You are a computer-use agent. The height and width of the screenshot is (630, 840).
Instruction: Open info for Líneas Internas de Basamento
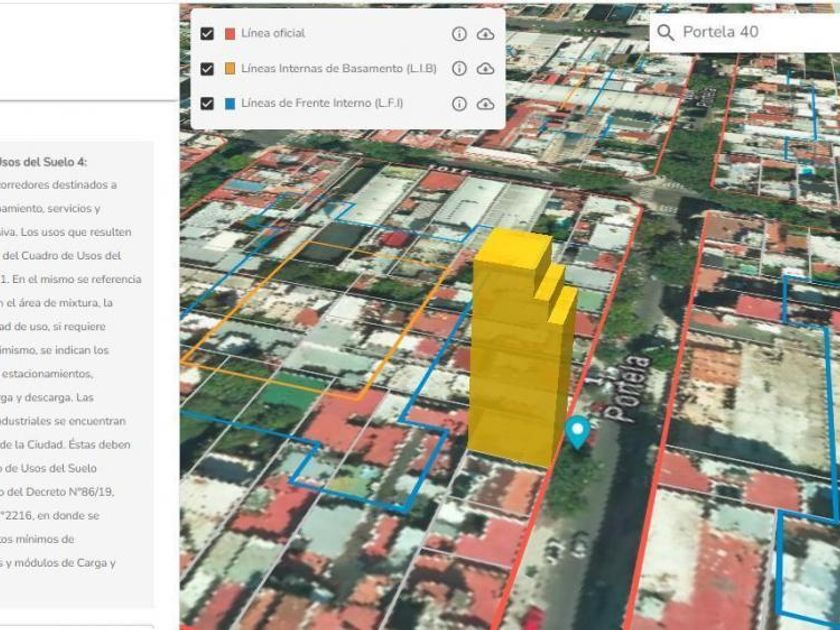[459, 69]
